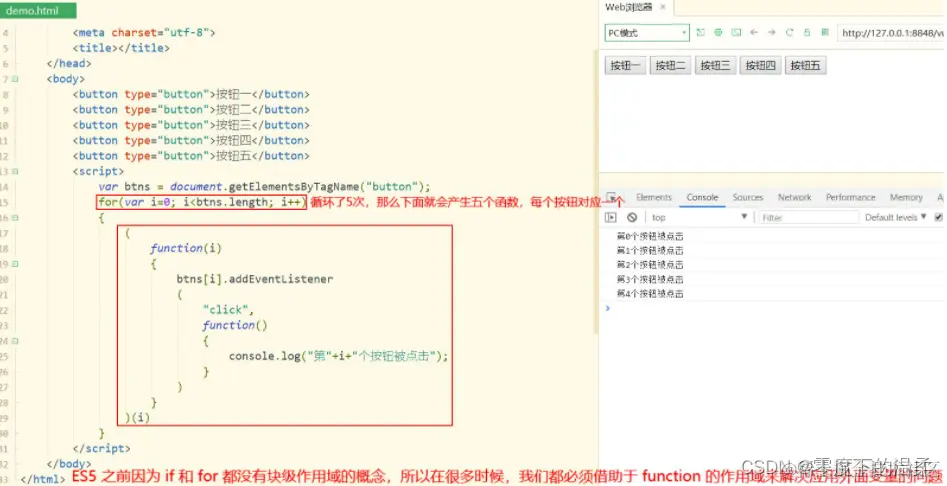Collapse the function(i) body fold marker on line 19

(x=15, y=264)
